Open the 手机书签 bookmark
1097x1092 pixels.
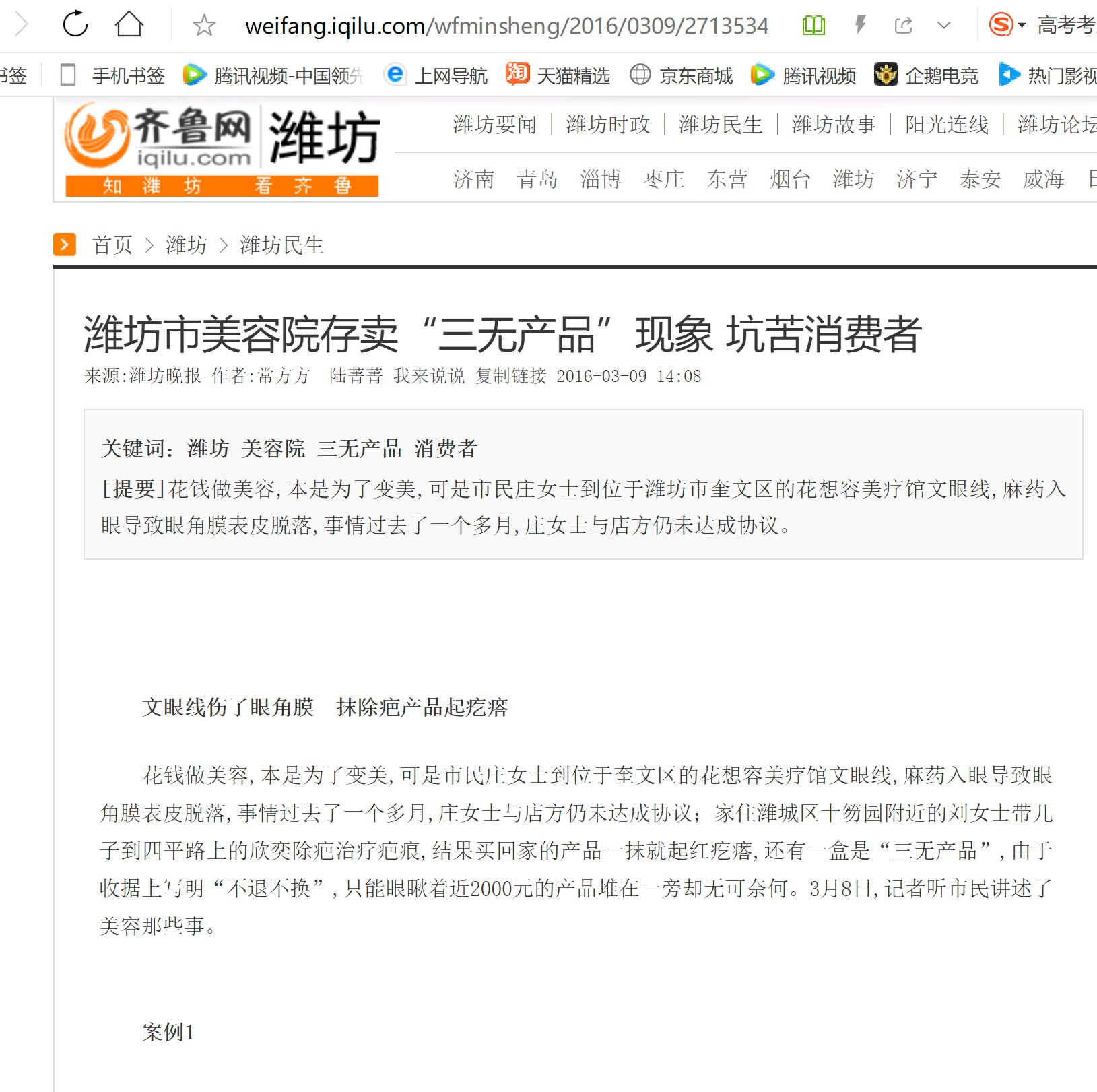point(112,75)
